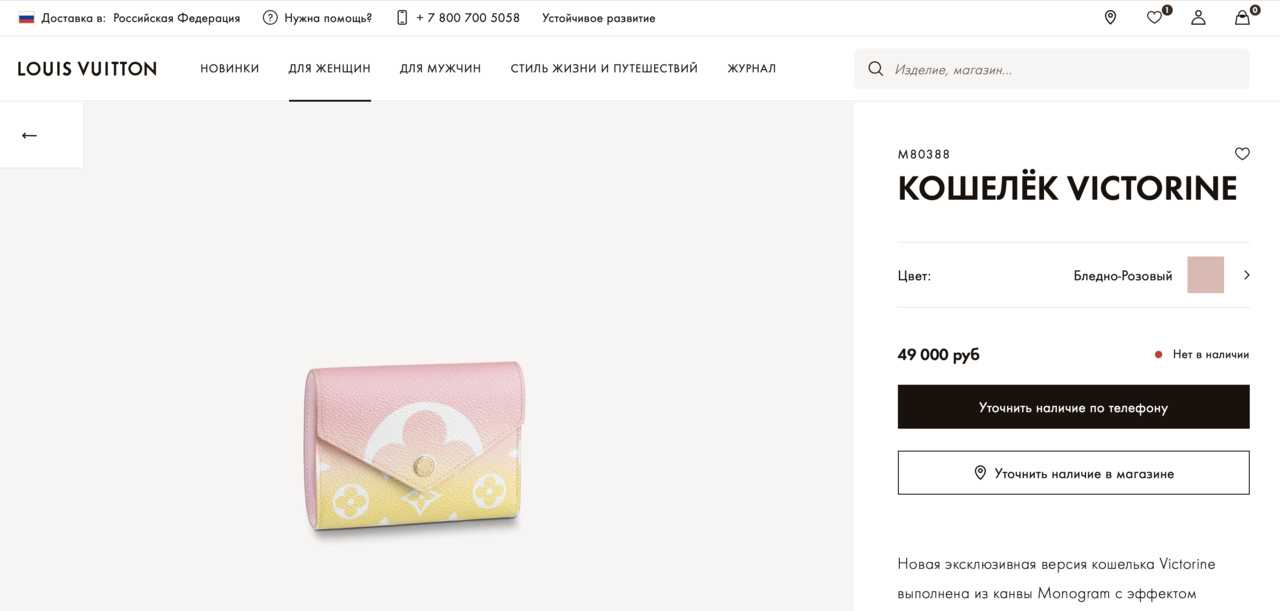Expand the color options chevron
Image resolution: width=1280 pixels, height=611 pixels.
pyautogui.click(x=1246, y=275)
